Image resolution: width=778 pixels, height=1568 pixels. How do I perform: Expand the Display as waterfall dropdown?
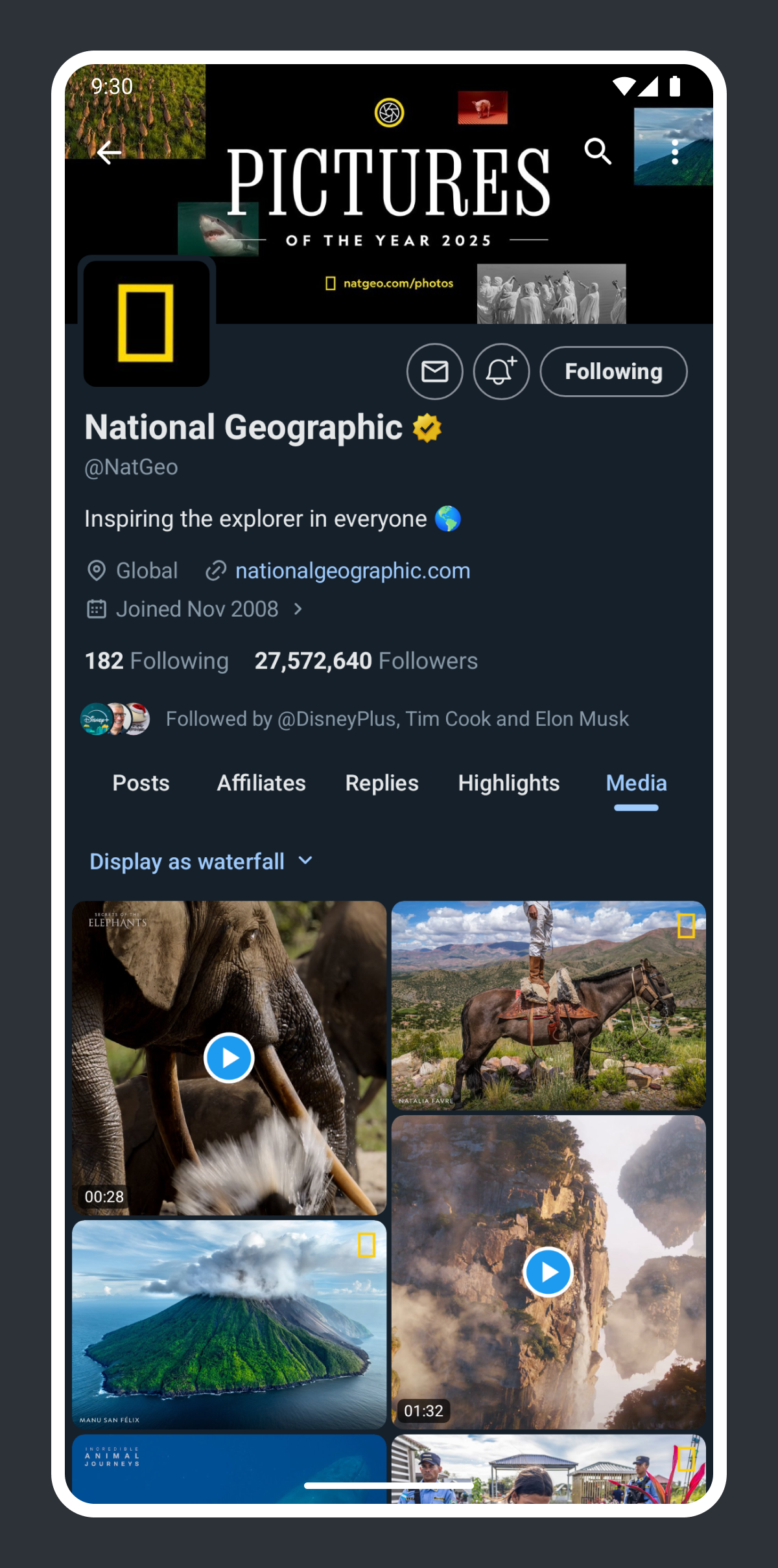tap(201, 861)
